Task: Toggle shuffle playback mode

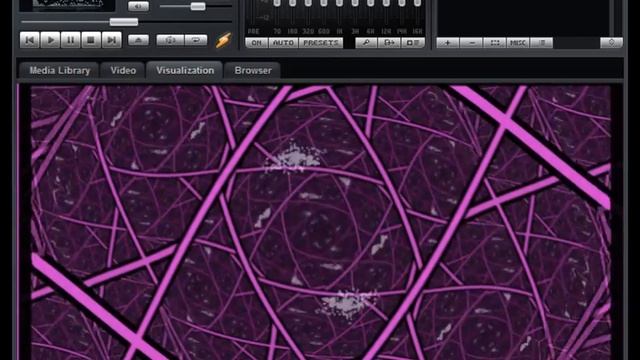Action: coord(170,40)
